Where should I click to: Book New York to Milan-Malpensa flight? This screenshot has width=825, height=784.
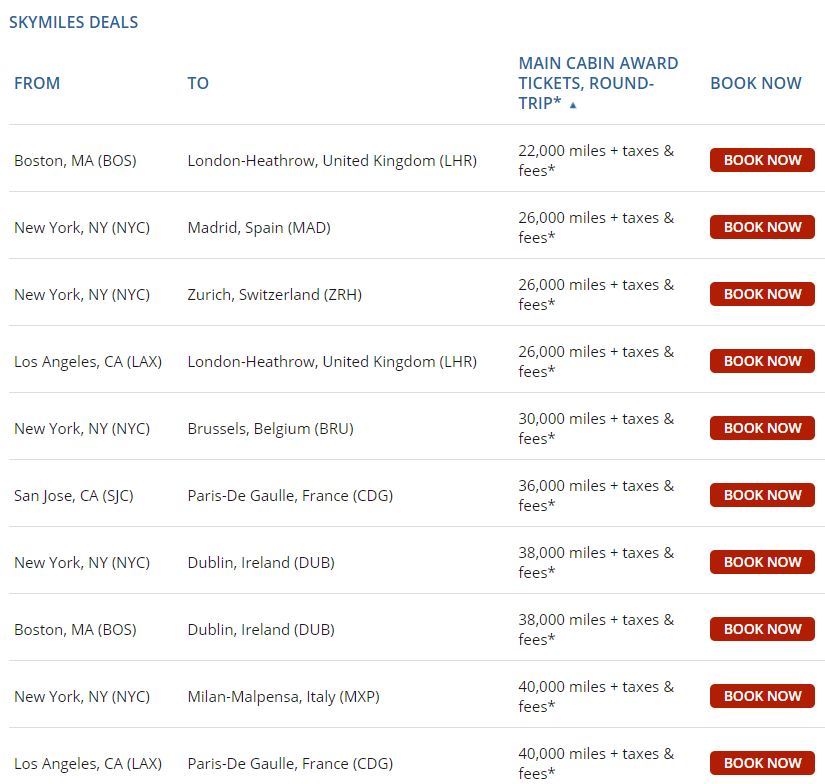pyautogui.click(x=762, y=696)
